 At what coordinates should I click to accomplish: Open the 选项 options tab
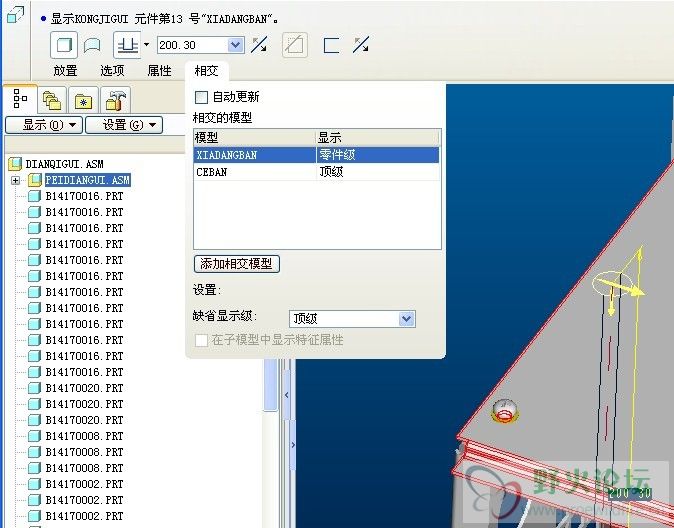tap(112, 71)
